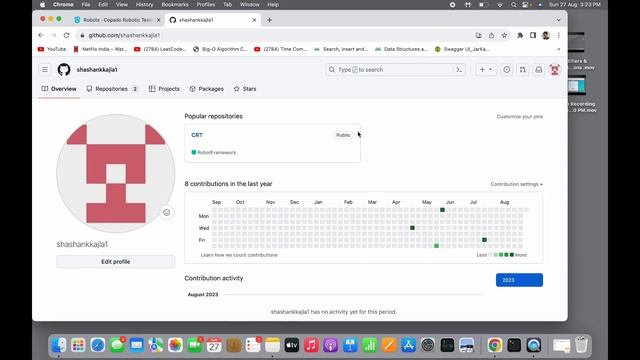640x360 pixels.
Task: Open Finder from the Dock
Action: click(x=59, y=345)
